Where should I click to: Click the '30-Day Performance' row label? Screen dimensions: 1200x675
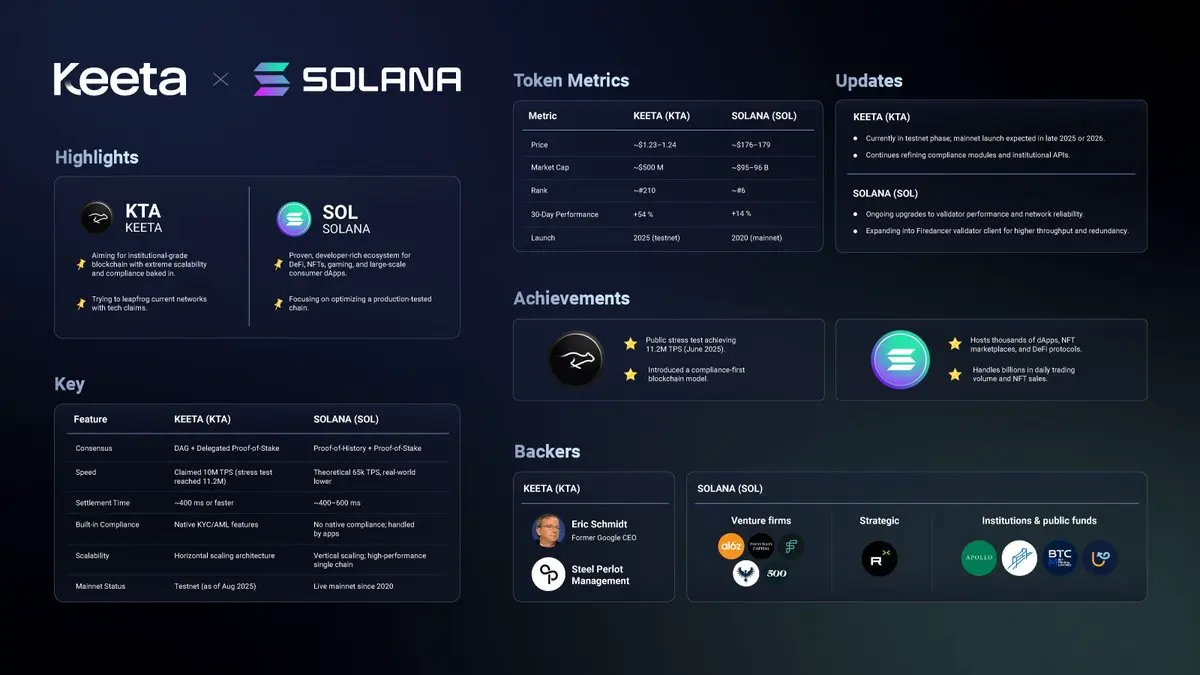565,214
